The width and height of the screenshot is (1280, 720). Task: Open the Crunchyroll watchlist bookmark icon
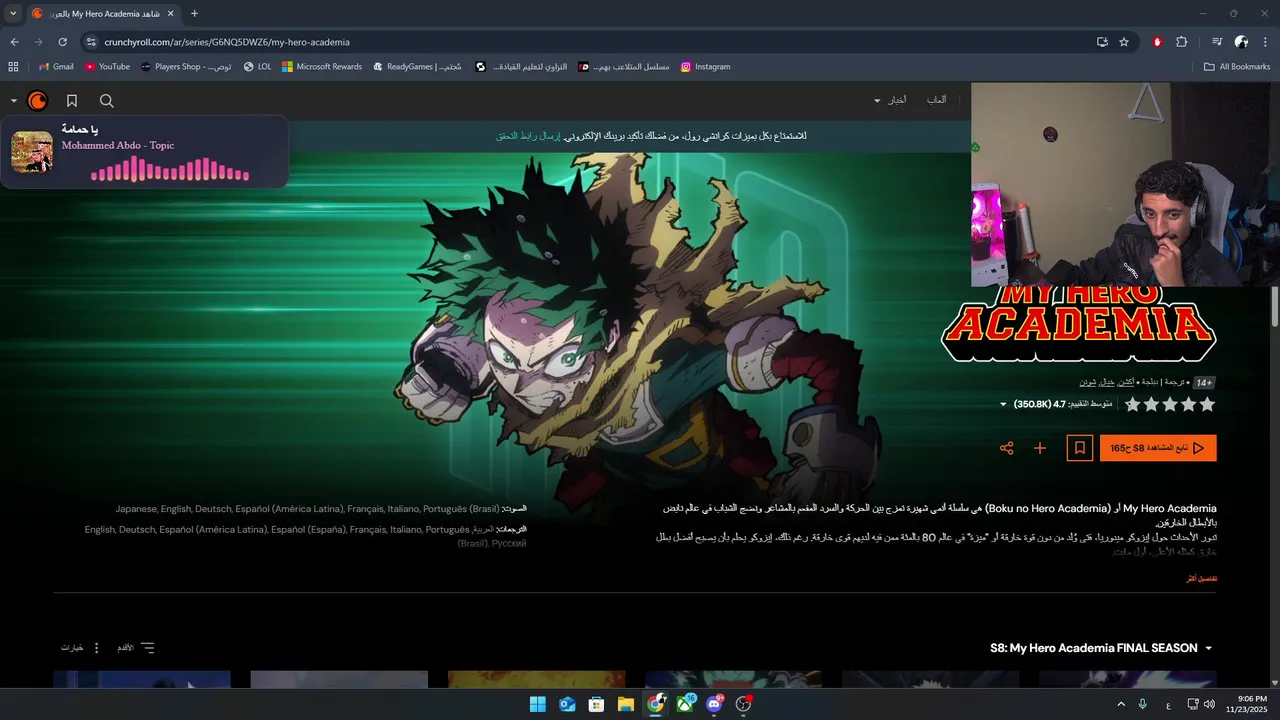72,101
